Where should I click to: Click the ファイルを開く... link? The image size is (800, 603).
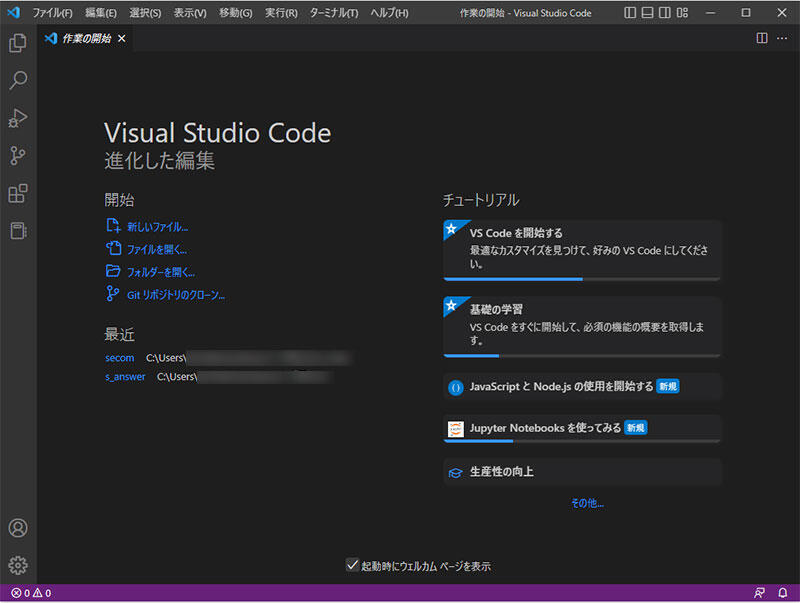[x=157, y=249]
